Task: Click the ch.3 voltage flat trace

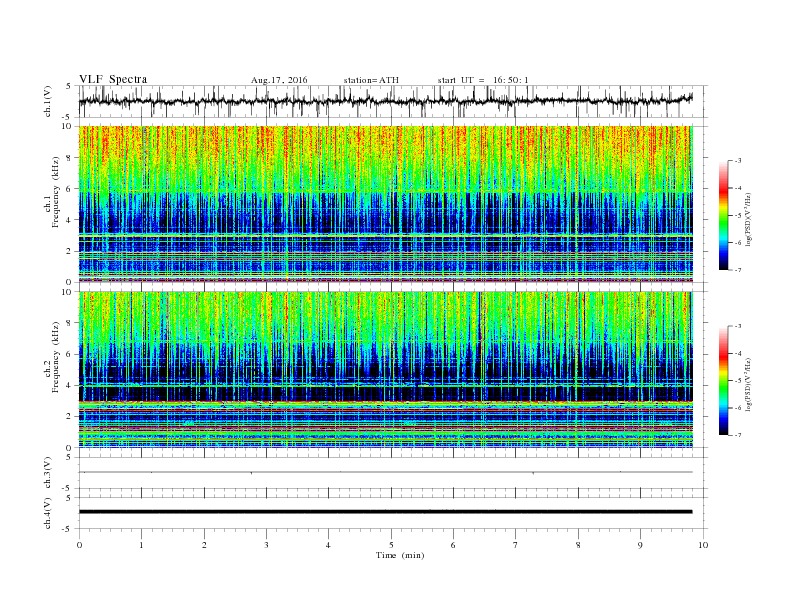Action: [x=385, y=472]
